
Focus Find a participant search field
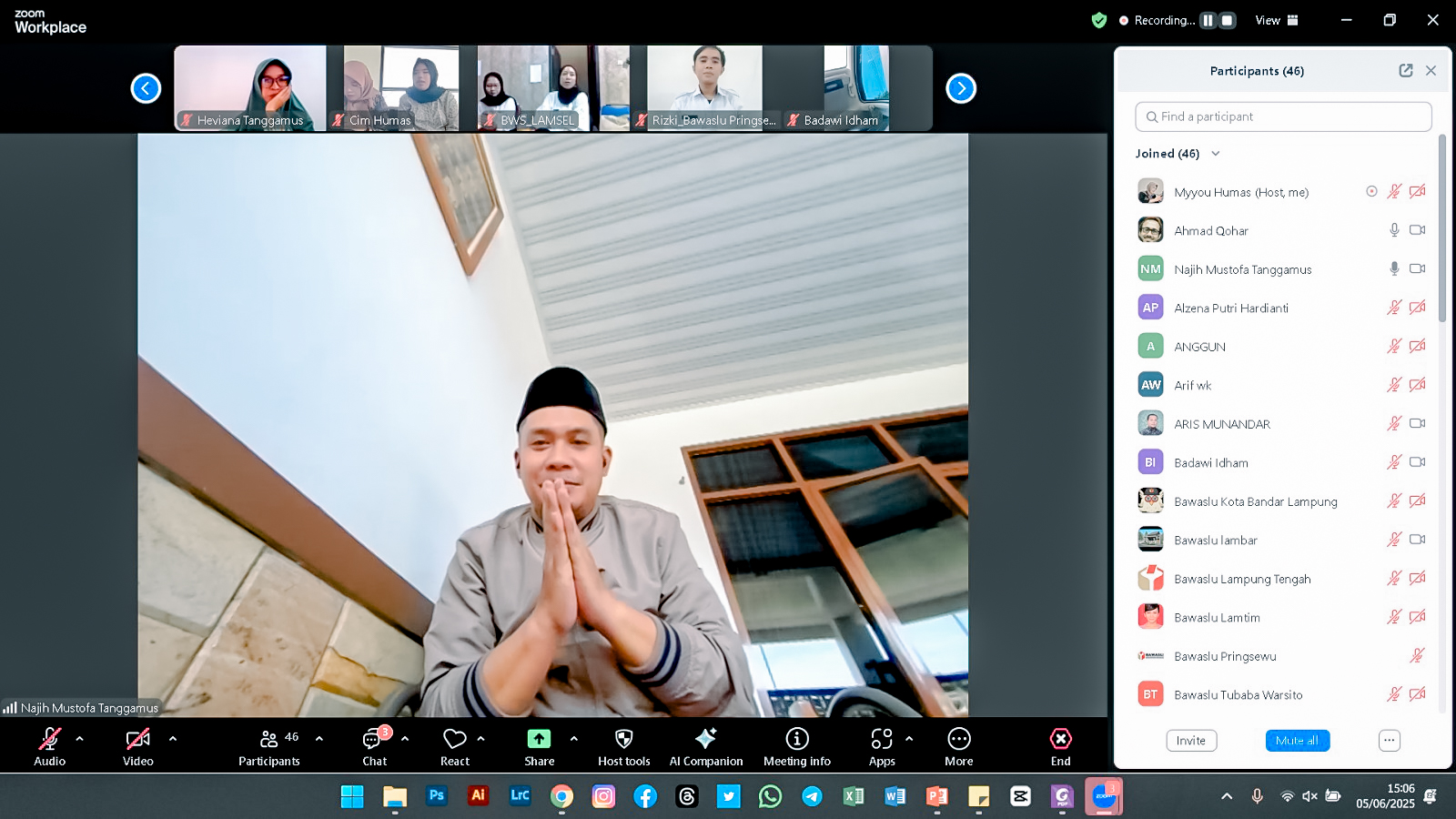pyautogui.click(x=1283, y=116)
